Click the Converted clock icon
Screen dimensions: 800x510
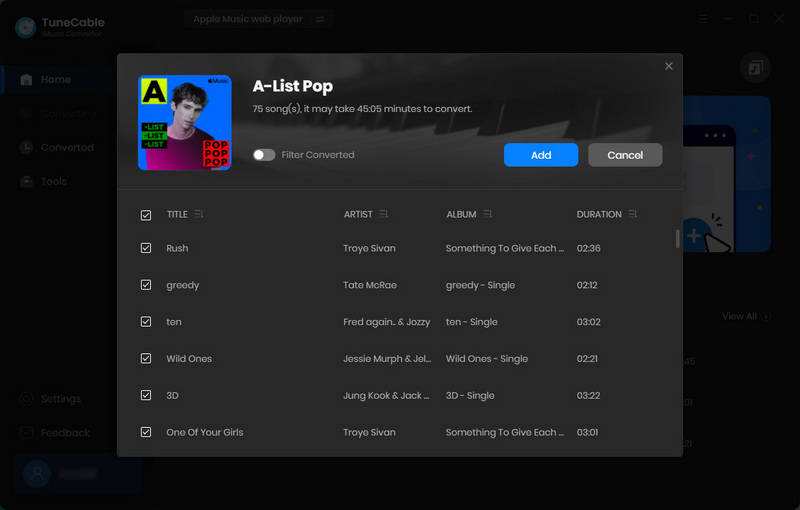[x=26, y=147]
